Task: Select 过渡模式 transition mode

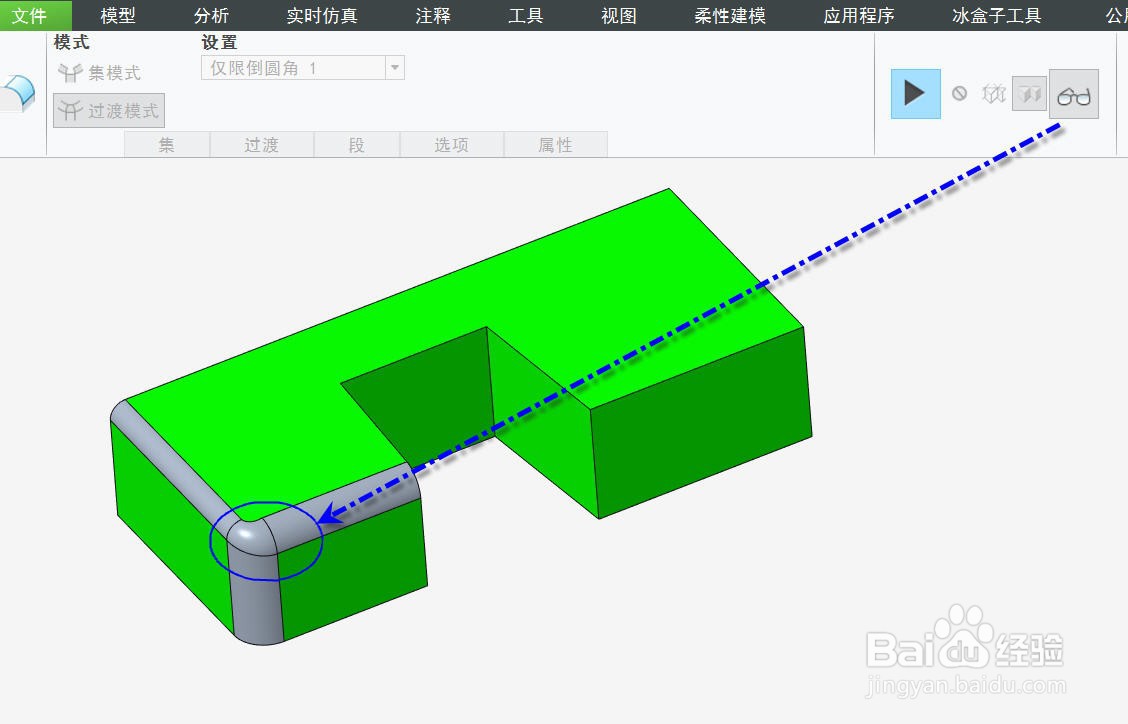Action: (x=109, y=110)
